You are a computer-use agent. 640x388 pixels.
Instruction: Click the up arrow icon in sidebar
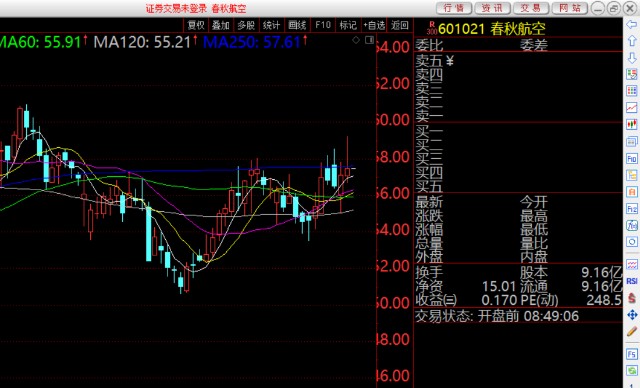click(x=631, y=41)
